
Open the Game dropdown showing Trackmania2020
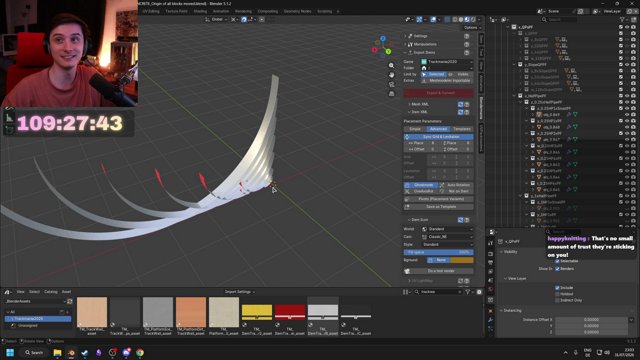[447, 62]
